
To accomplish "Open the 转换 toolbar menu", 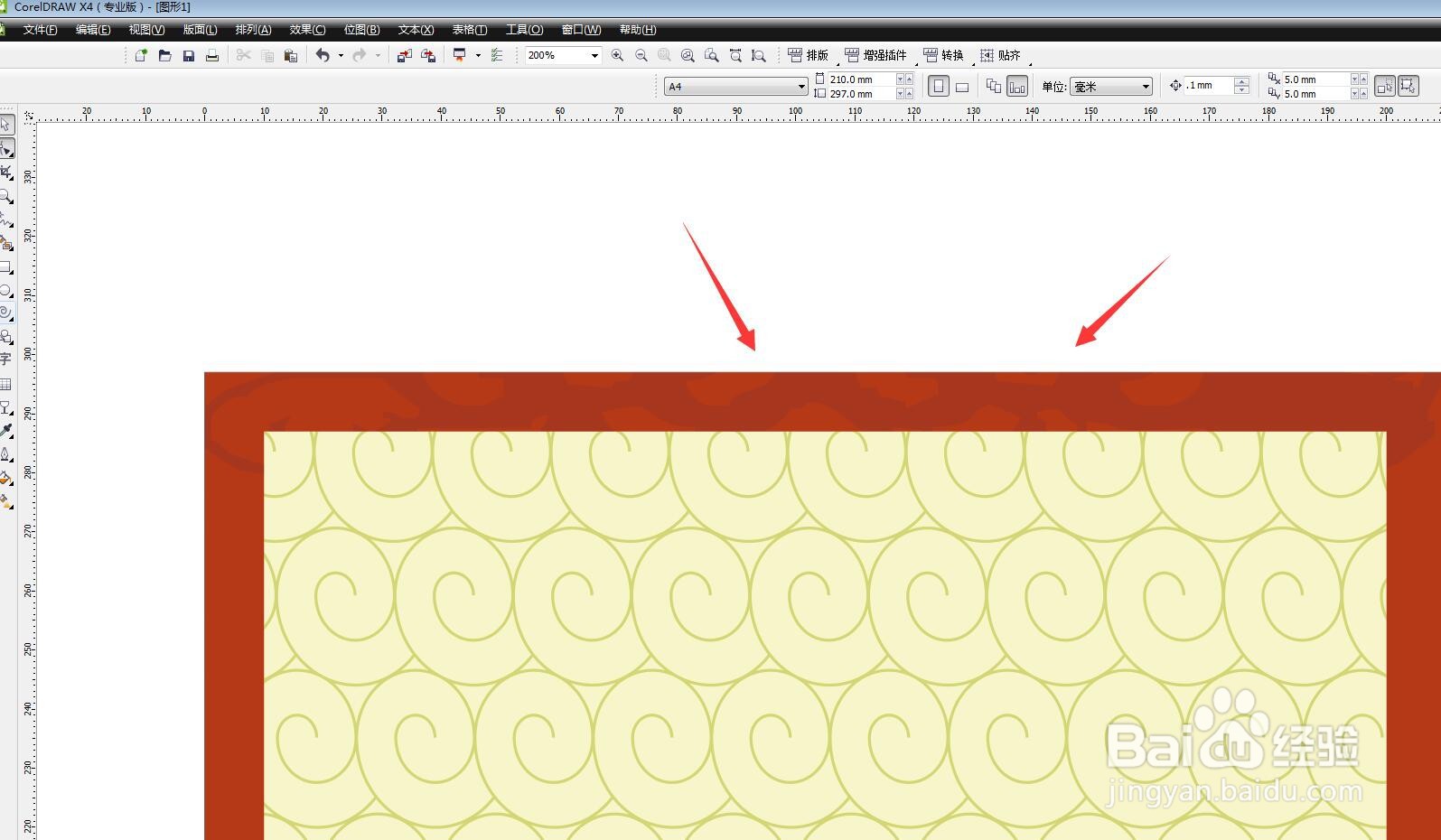I will (943, 55).
